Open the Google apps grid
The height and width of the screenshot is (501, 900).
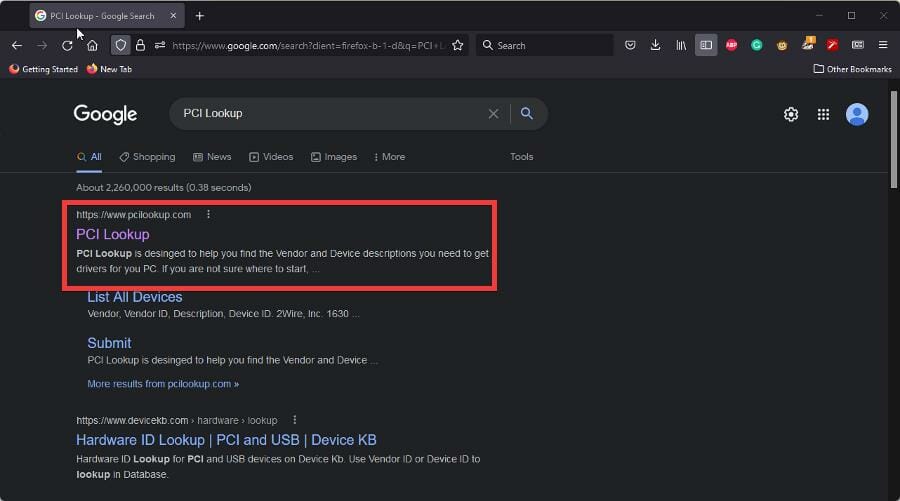[x=823, y=114]
